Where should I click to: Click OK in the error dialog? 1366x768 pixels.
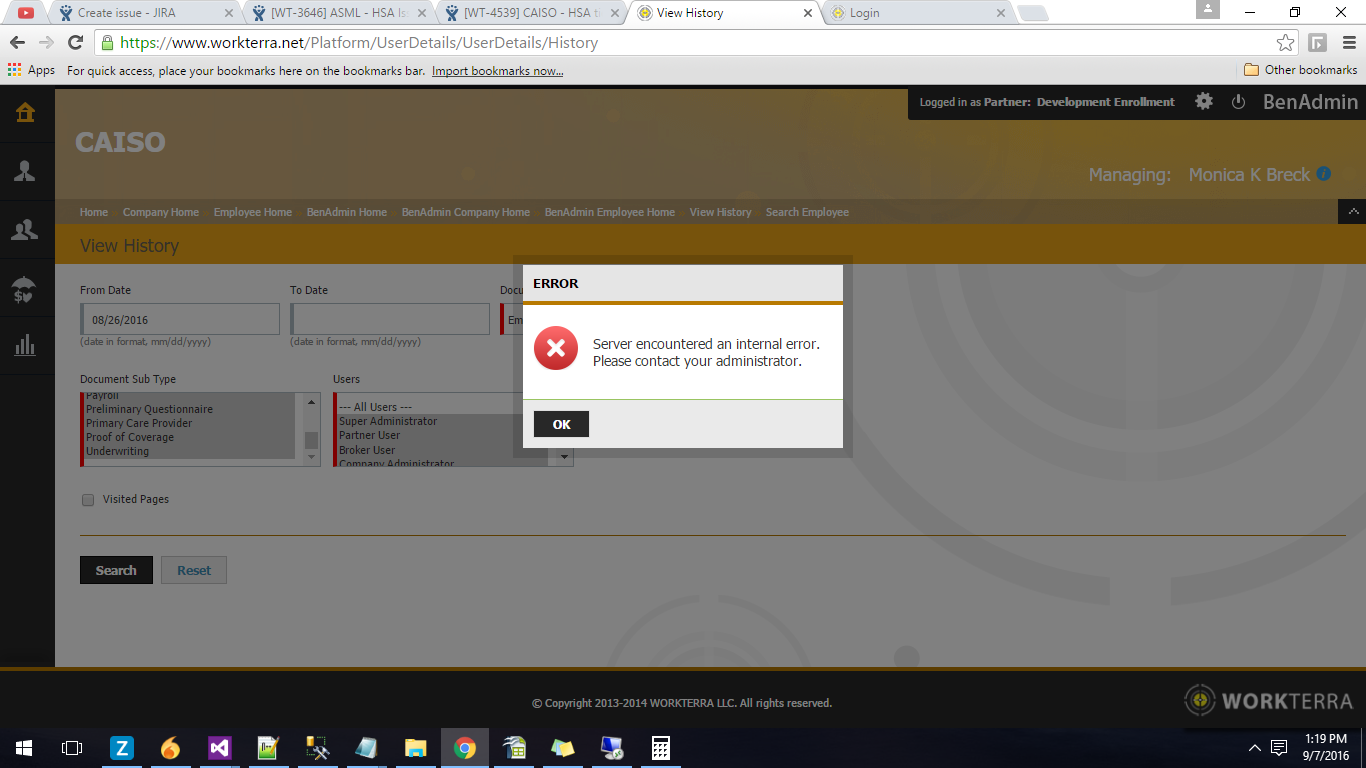pos(561,424)
